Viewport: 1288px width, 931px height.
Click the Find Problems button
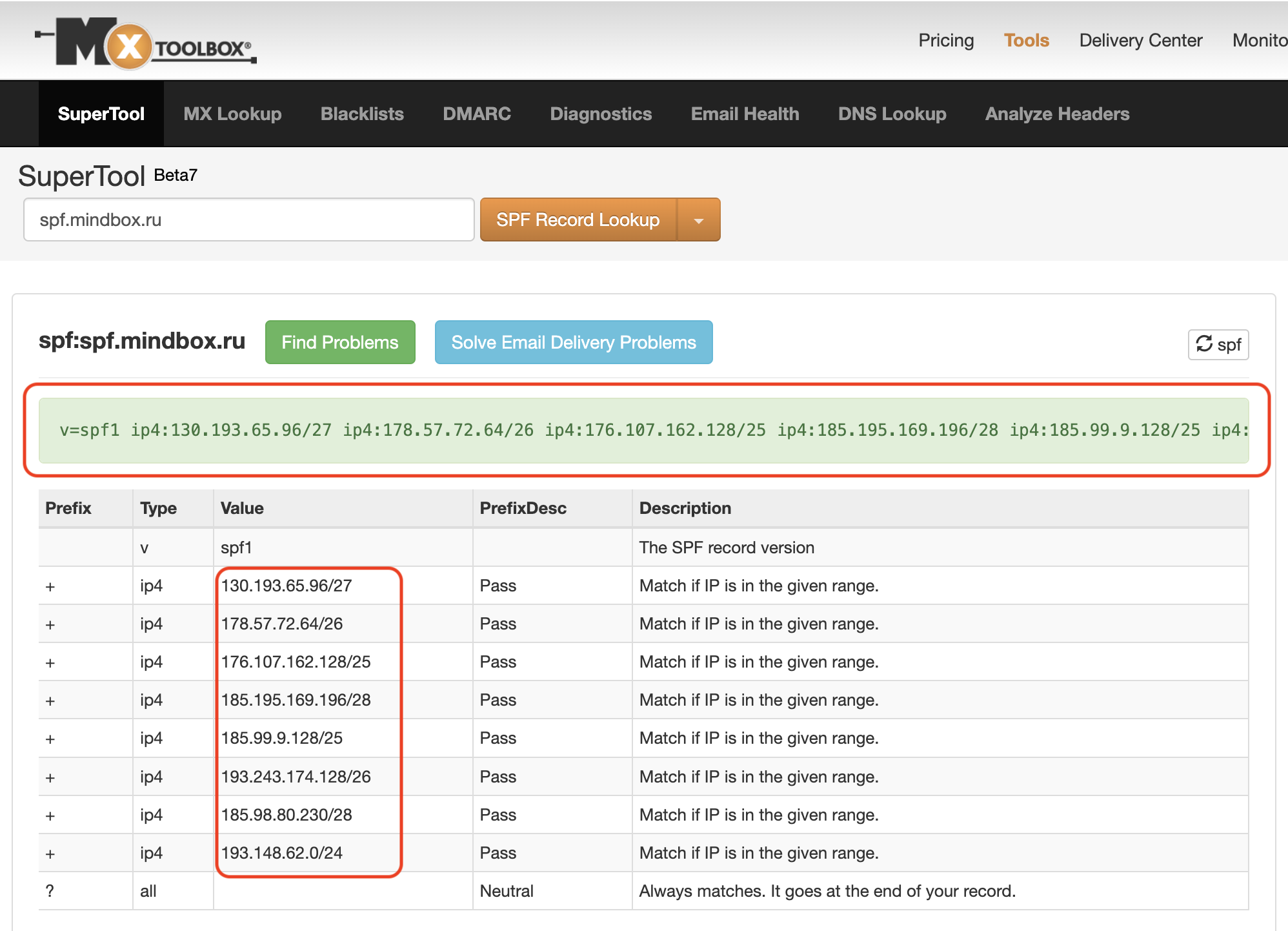click(340, 342)
